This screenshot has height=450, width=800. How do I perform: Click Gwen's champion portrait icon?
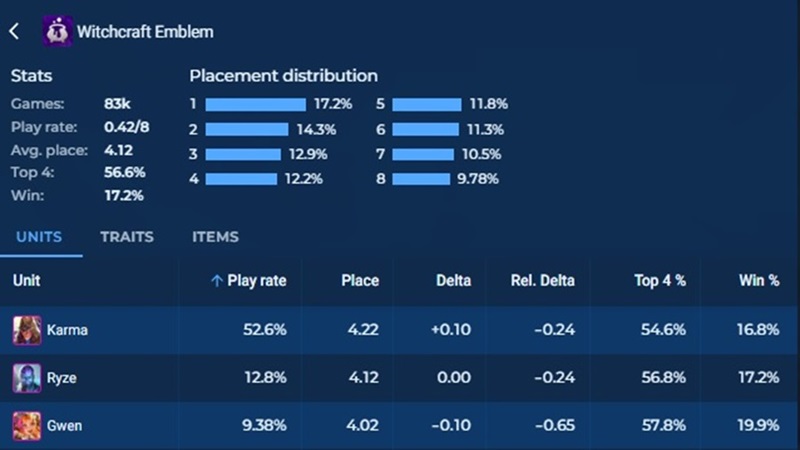tap(27, 426)
